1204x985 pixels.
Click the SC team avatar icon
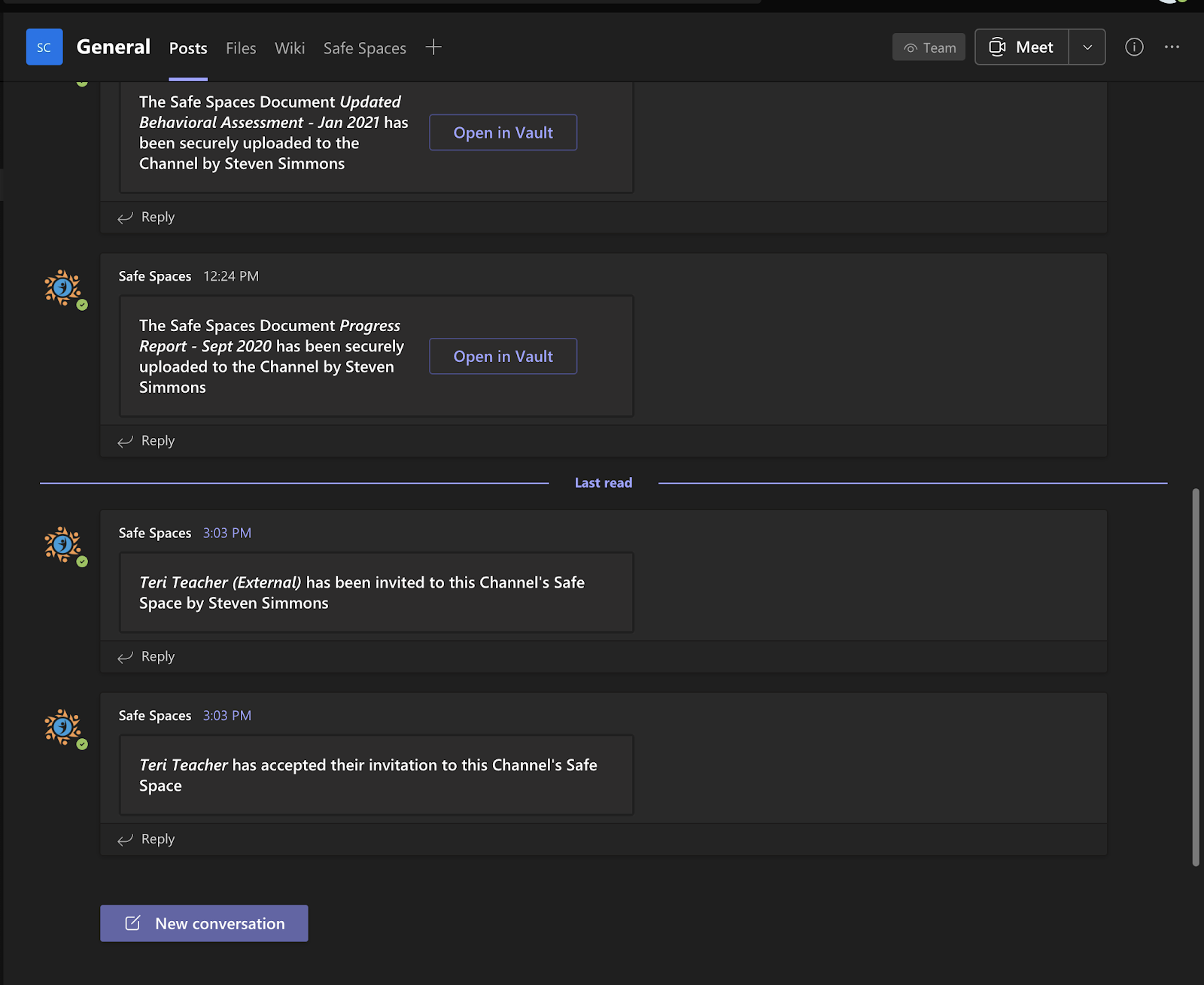[x=44, y=47]
